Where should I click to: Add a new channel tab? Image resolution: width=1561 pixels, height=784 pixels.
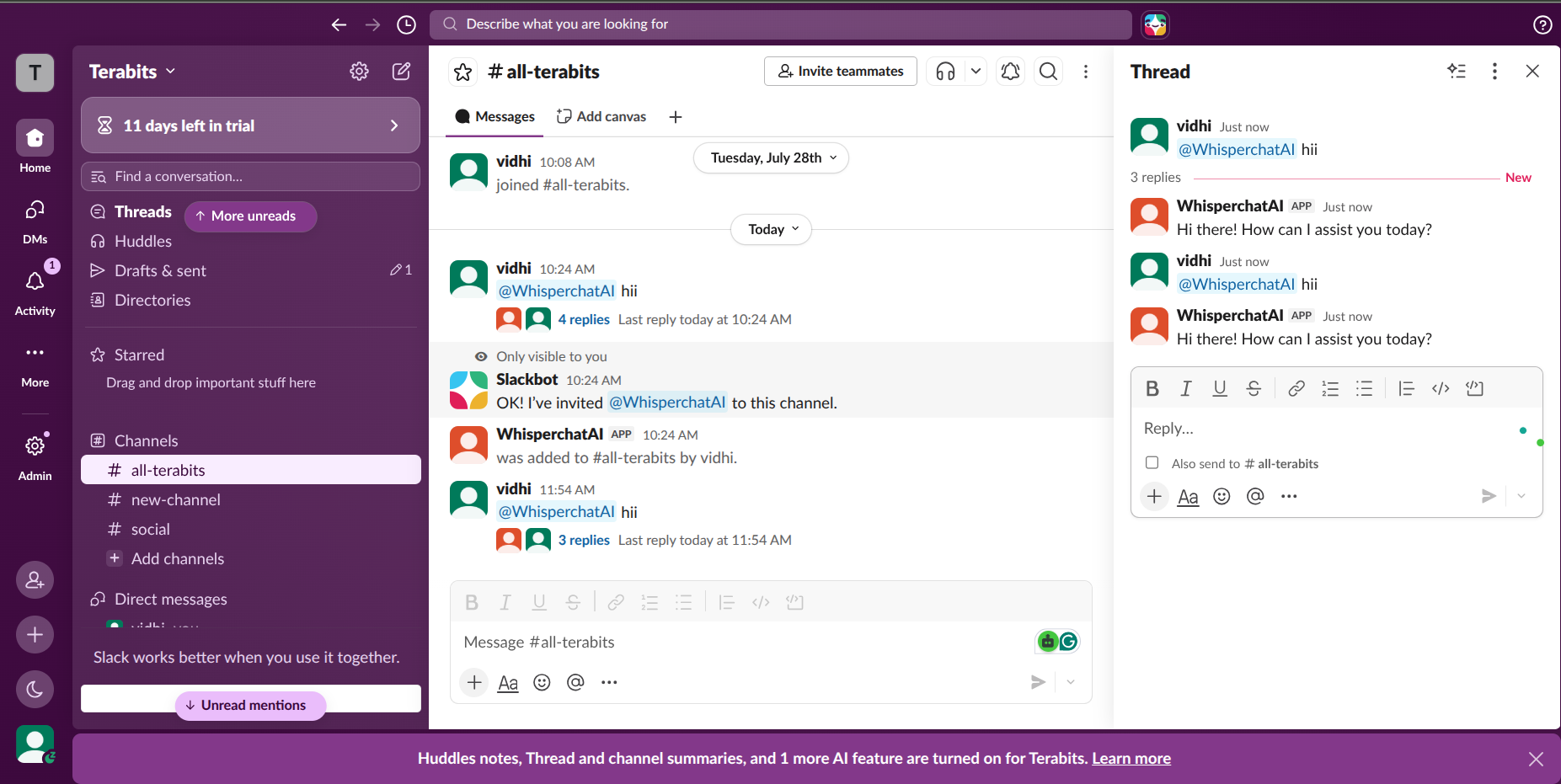(676, 117)
